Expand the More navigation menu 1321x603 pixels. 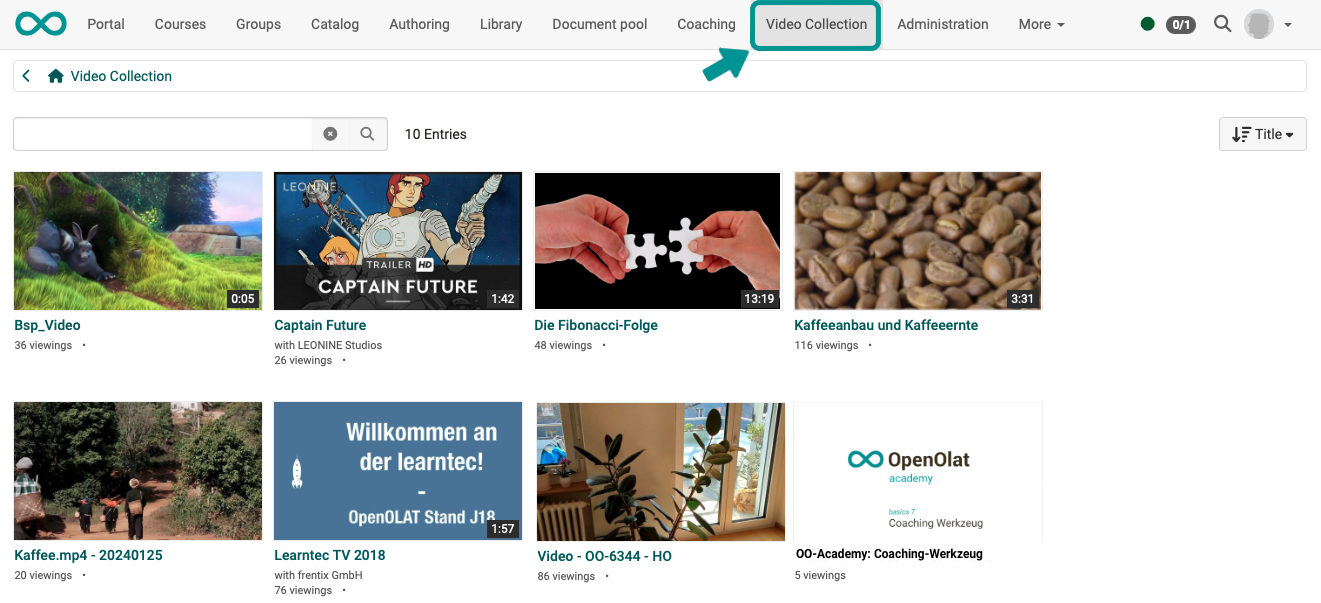[x=1041, y=24]
